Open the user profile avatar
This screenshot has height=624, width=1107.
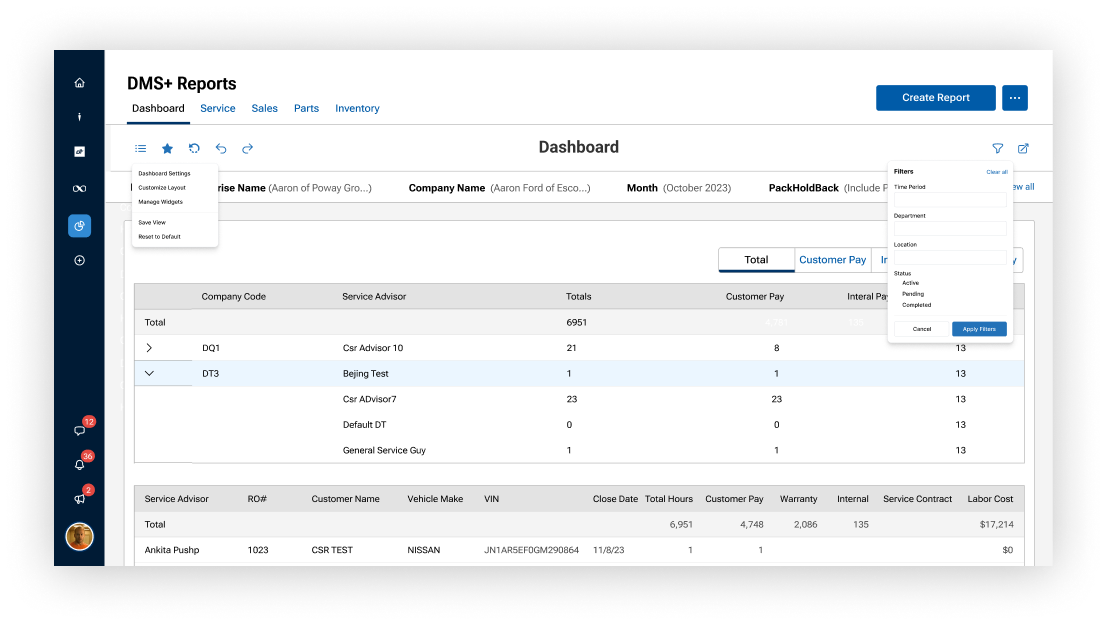tap(79, 536)
